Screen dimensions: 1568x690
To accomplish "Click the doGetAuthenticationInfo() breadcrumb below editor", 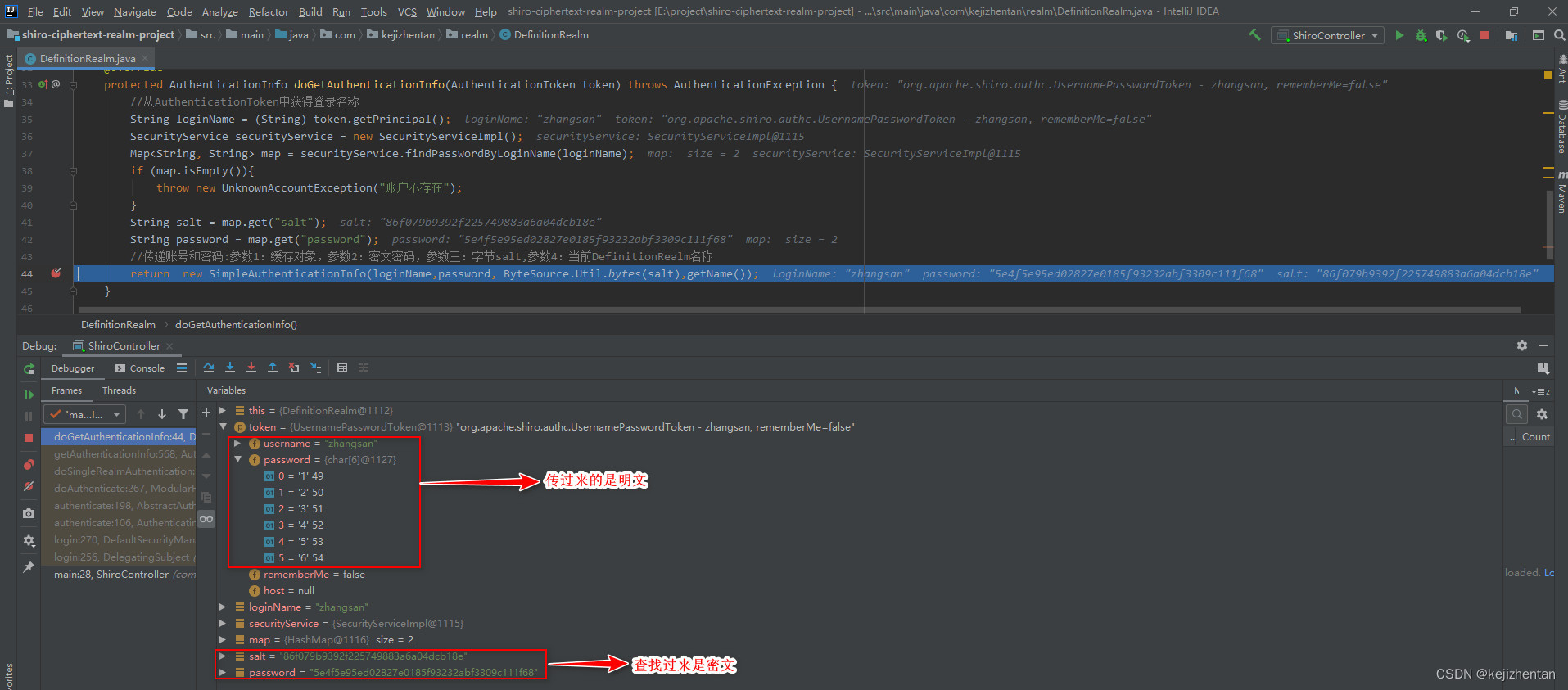I will pyautogui.click(x=236, y=325).
